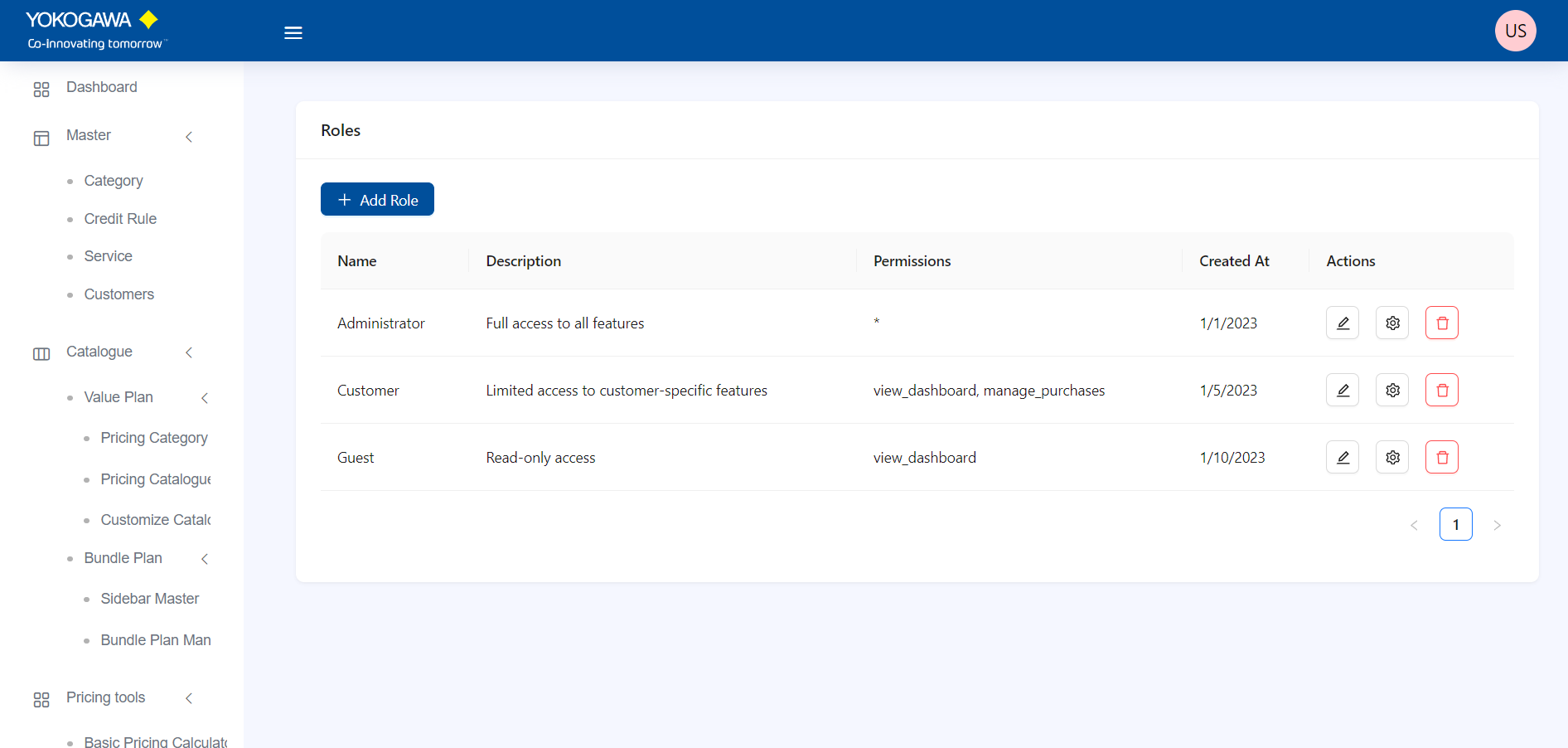
Task: Collapse the Master menu chevron
Action: (x=189, y=137)
